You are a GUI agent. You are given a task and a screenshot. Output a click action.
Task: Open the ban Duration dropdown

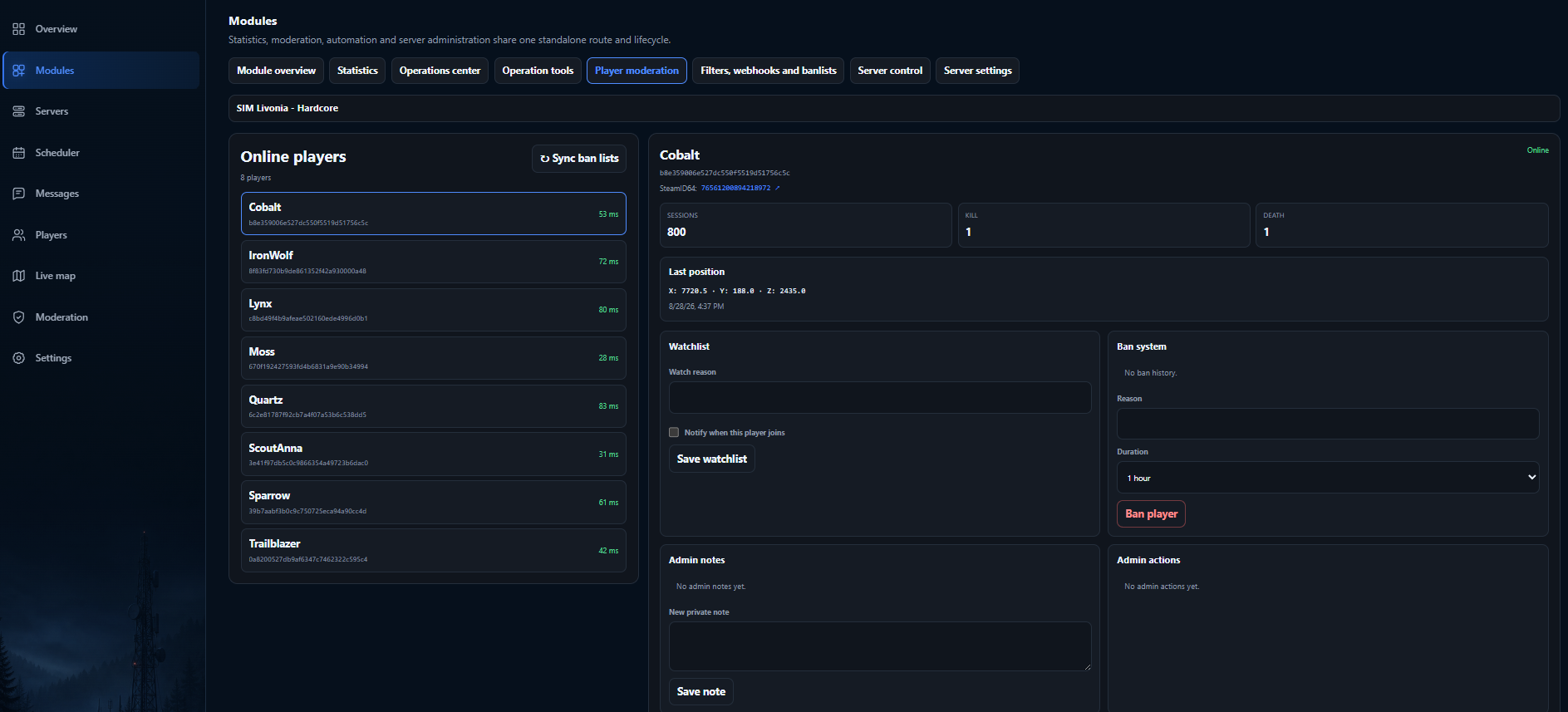pos(1328,478)
